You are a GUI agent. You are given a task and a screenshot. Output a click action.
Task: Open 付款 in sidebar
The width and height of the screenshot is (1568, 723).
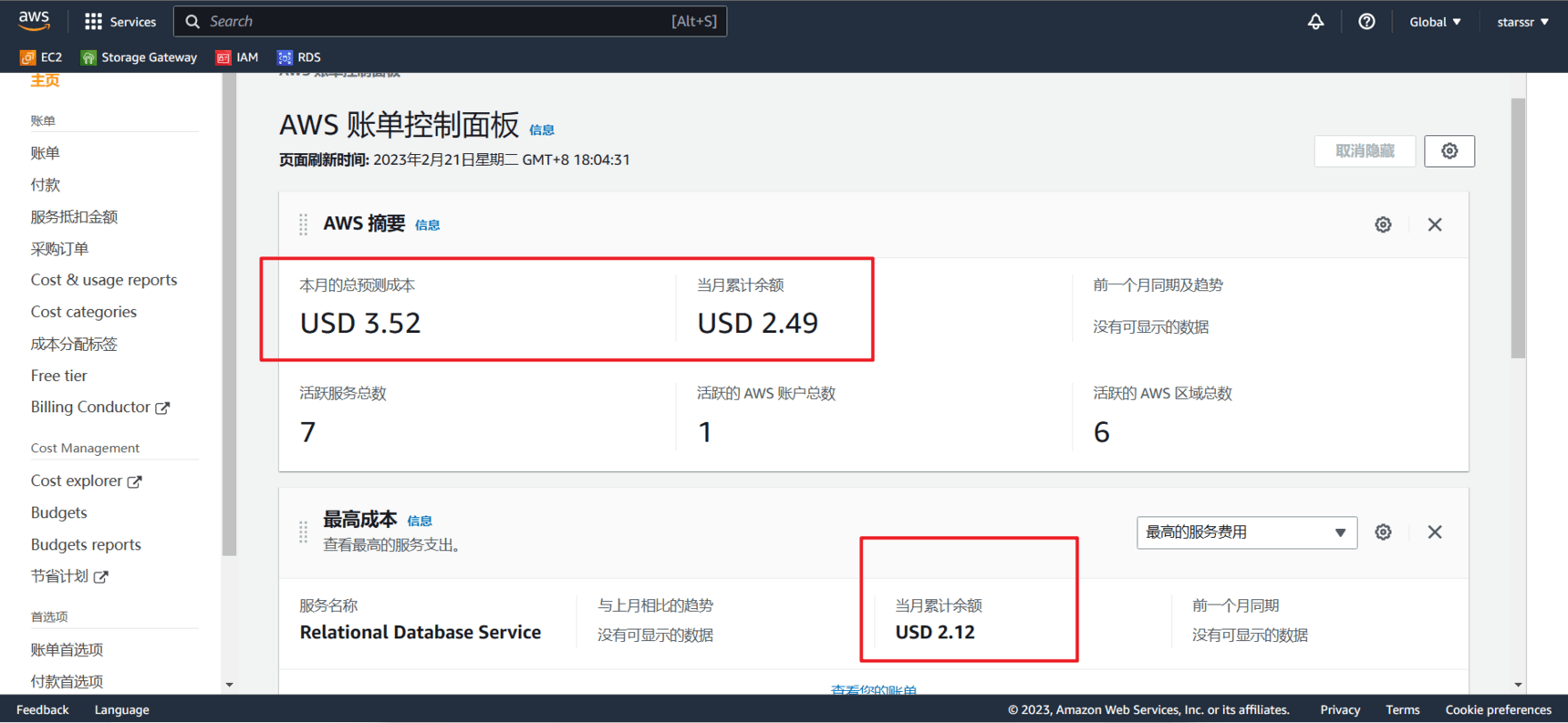tap(45, 185)
